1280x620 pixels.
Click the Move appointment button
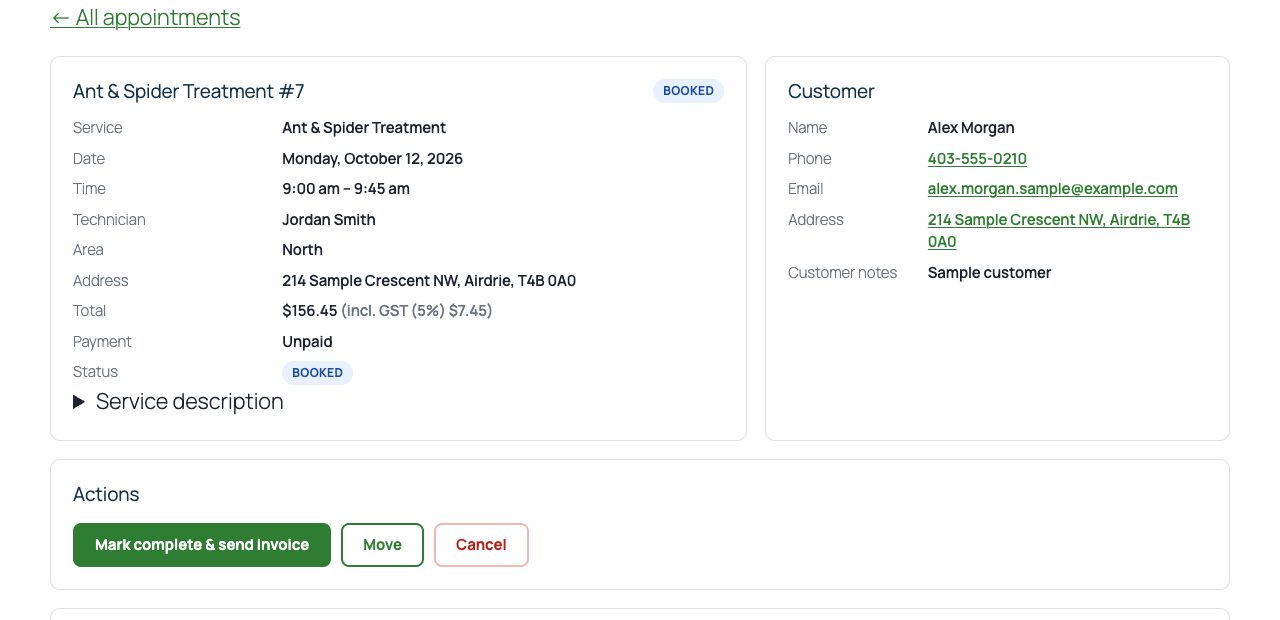coord(382,545)
